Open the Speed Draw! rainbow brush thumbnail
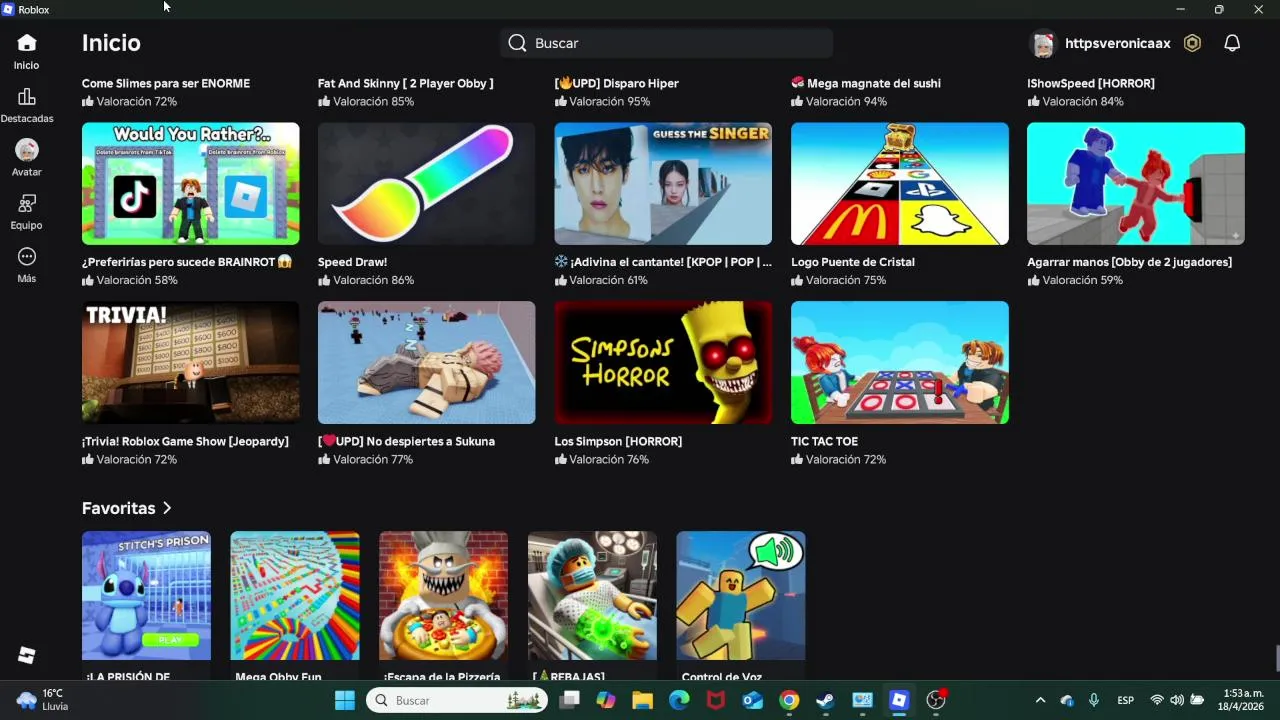1280x720 pixels. point(426,184)
